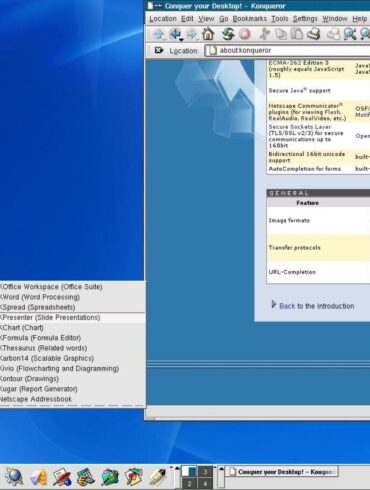370x490 pixels.
Task: Click the greyed Print Frame printer icon
Action: coord(334,34)
